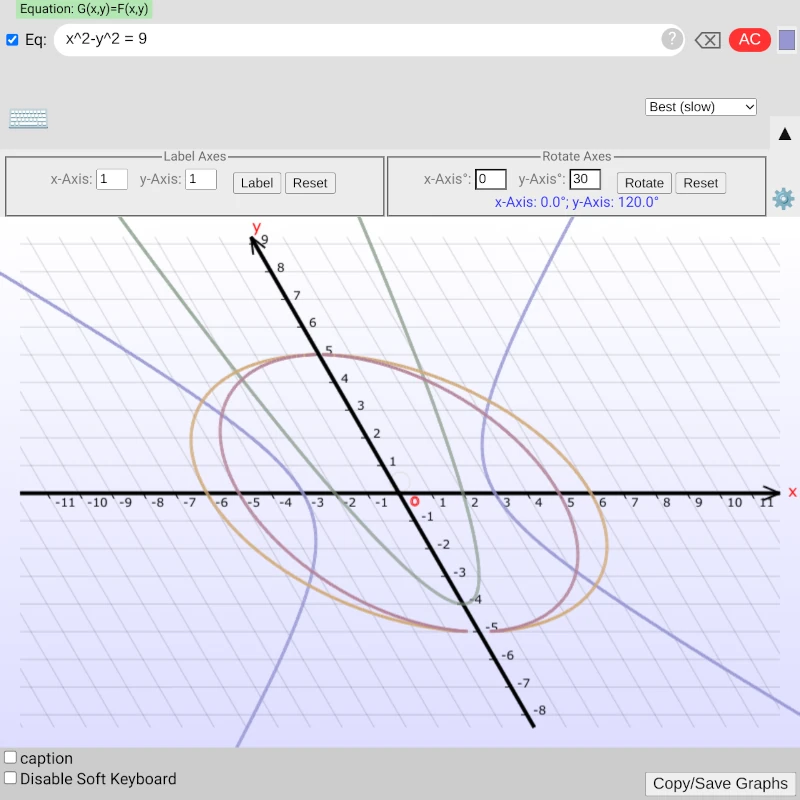Open the Best (slow) quality dropdown
The width and height of the screenshot is (800, 800).
click(701, 107)
